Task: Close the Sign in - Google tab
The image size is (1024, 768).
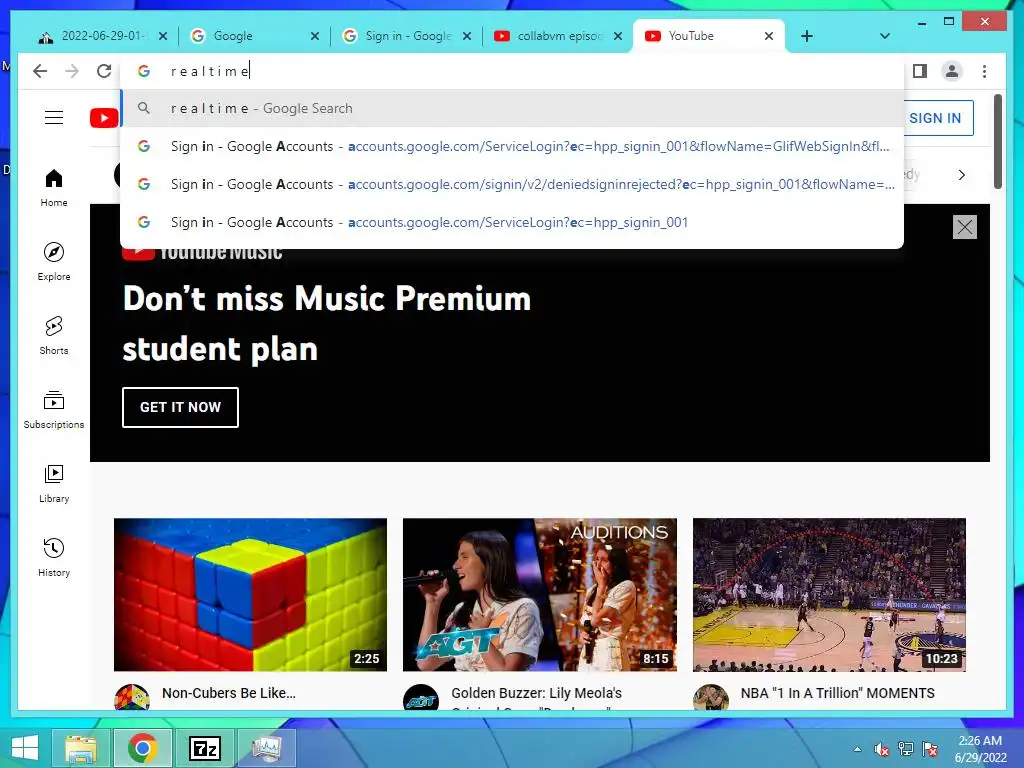Action: coord(467,36)
